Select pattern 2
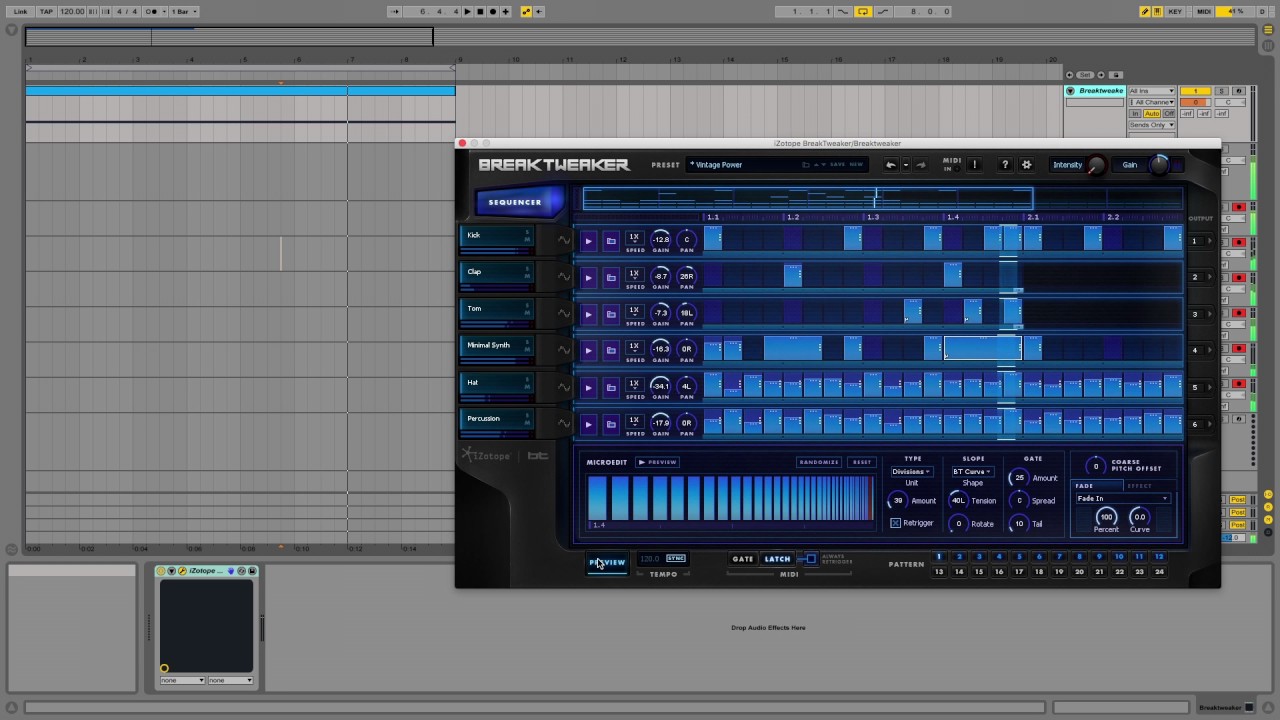This screenshot has width=1280, height=720. (x=959, y=557)
